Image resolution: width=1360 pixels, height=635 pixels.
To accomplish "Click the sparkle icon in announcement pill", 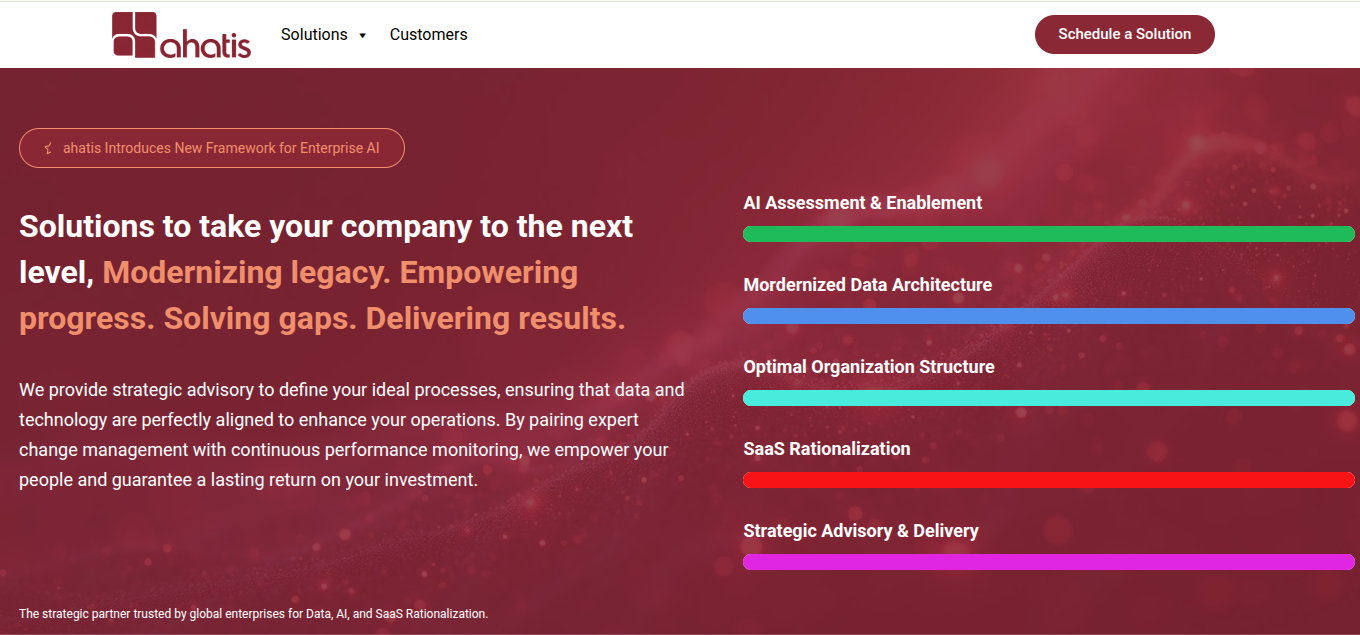I will click(x=48, y=148).
